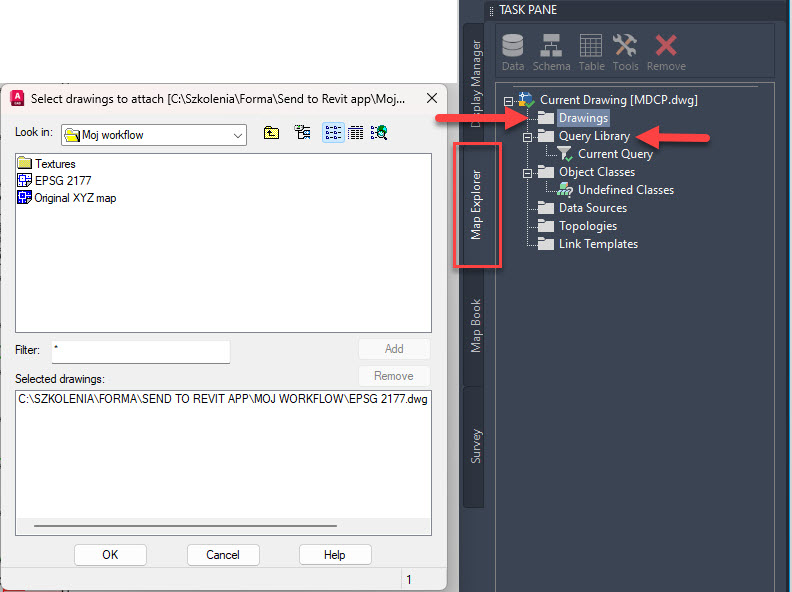792x592 pixels.
Task: Switch to the Map Explorer tab
Action: (x=477, y=205)
